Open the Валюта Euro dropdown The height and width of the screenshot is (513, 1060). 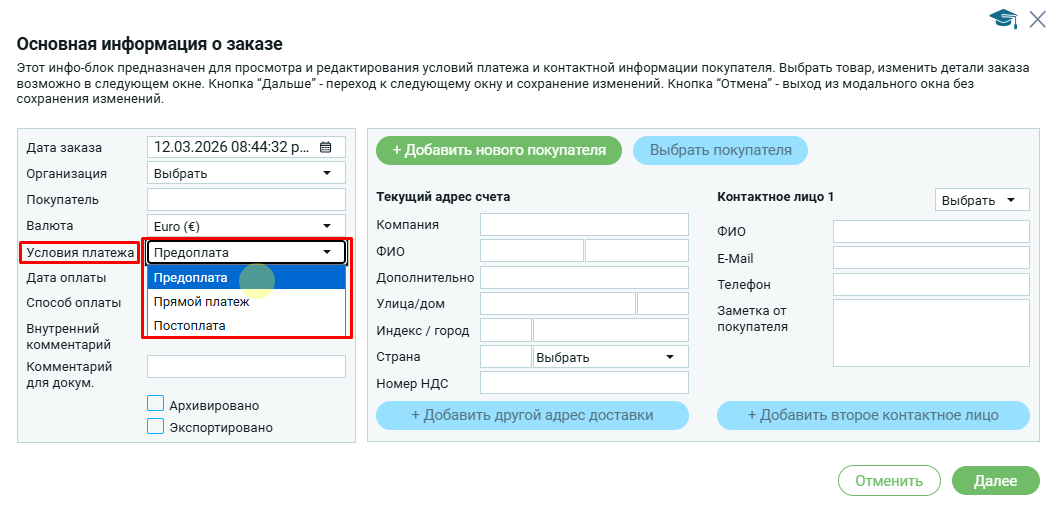(246, 226)
